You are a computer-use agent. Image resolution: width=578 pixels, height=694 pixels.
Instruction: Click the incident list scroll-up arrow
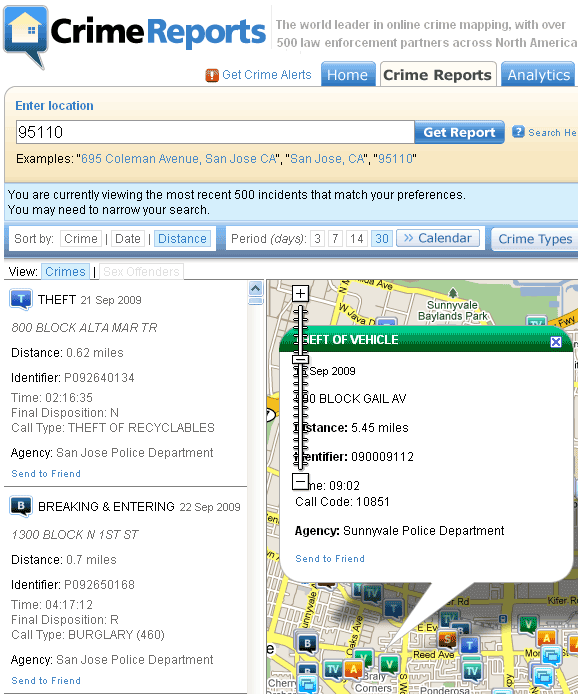255,289
